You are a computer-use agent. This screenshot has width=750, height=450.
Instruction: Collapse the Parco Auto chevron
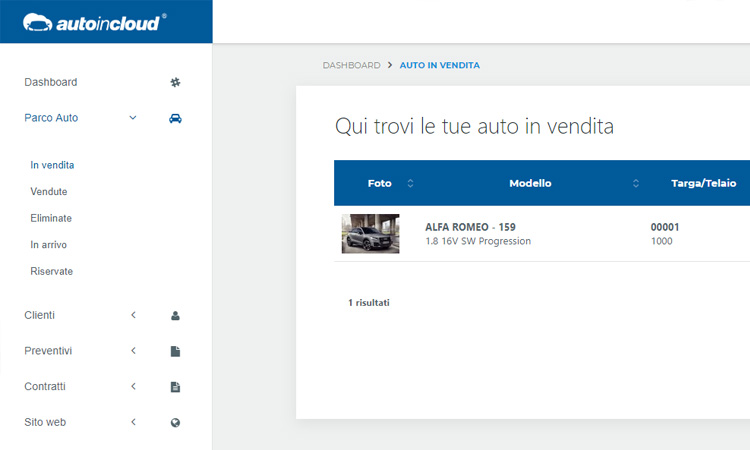tap(133, 118)
